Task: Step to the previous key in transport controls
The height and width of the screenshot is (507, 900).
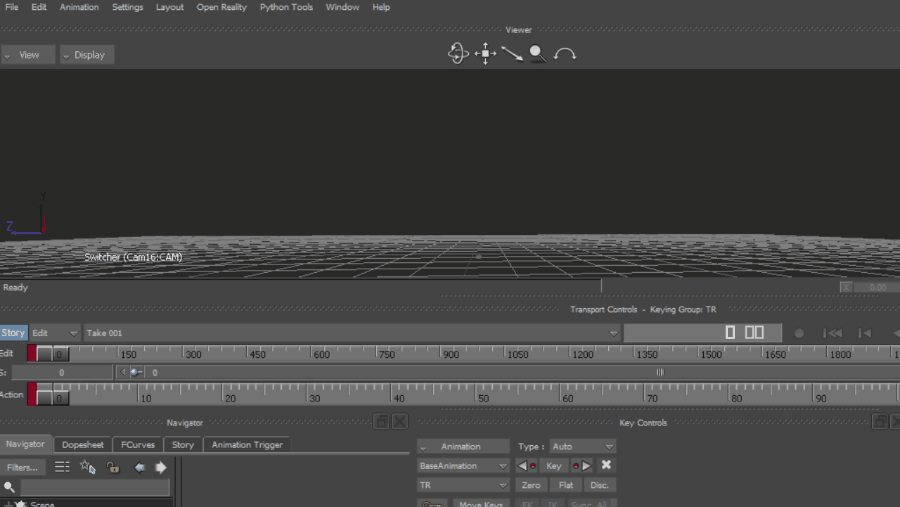Action: click(x=864, y=333)
